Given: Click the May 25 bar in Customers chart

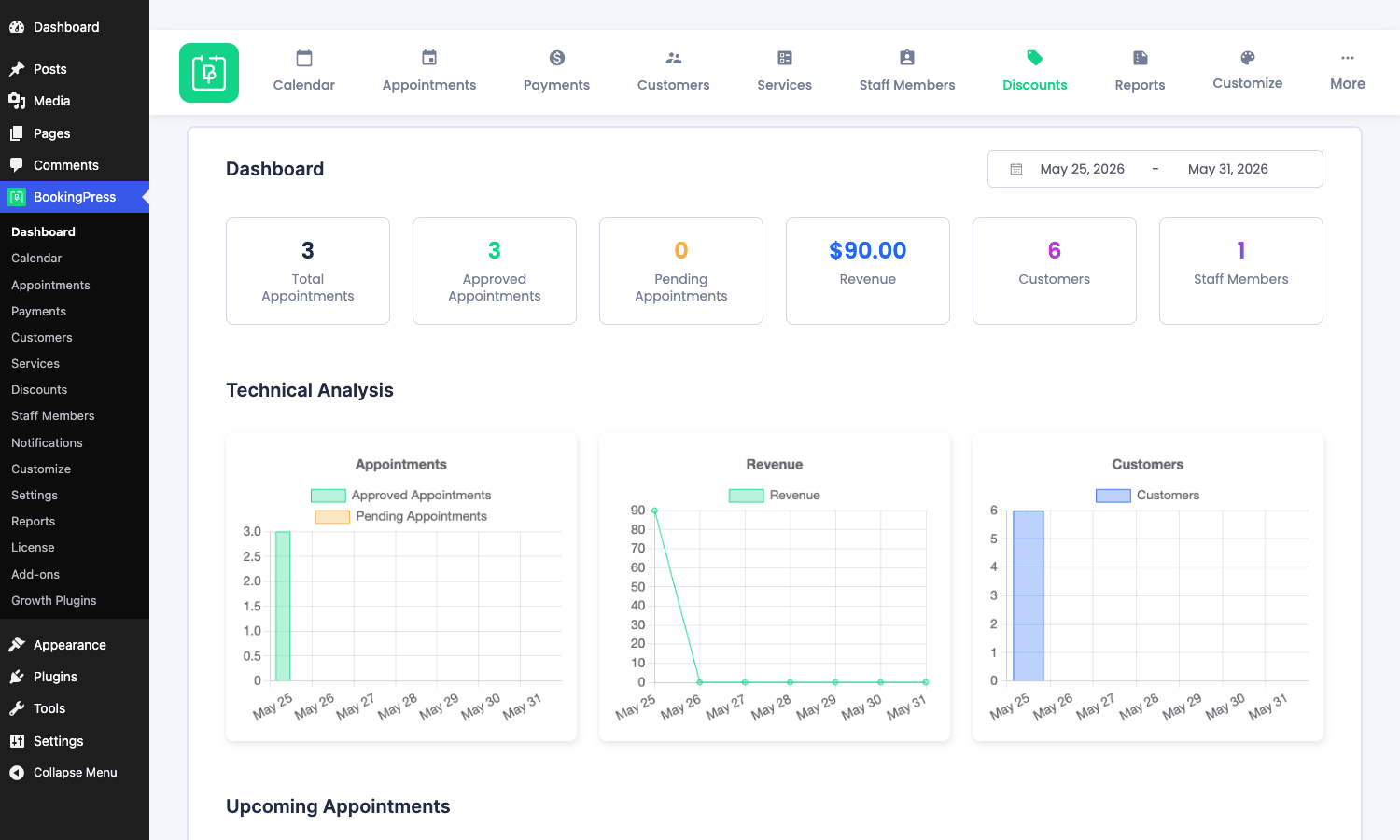Looking at the screenshot, I should coord(1029,595).
